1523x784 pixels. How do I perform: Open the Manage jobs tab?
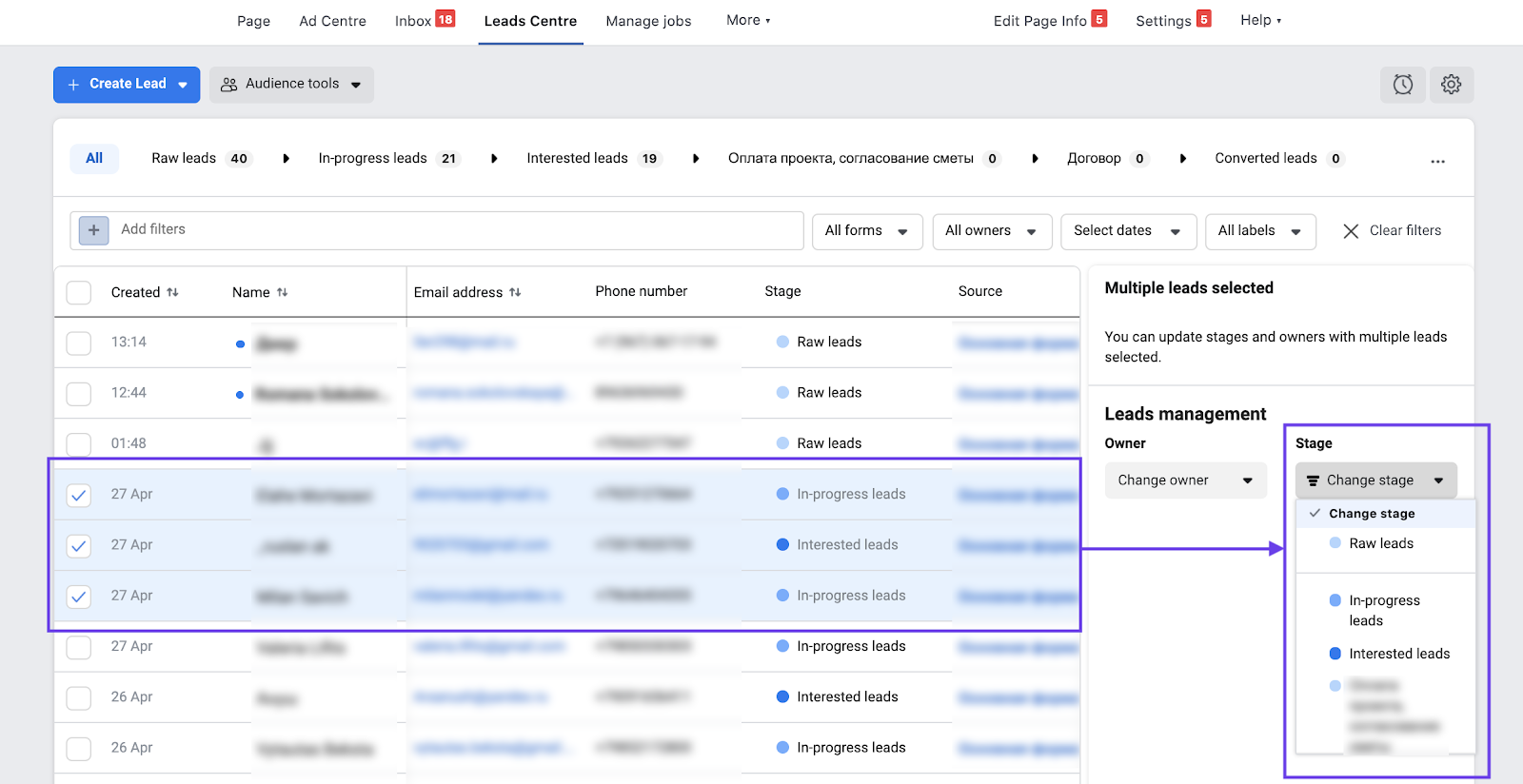[x=648, y=21]
